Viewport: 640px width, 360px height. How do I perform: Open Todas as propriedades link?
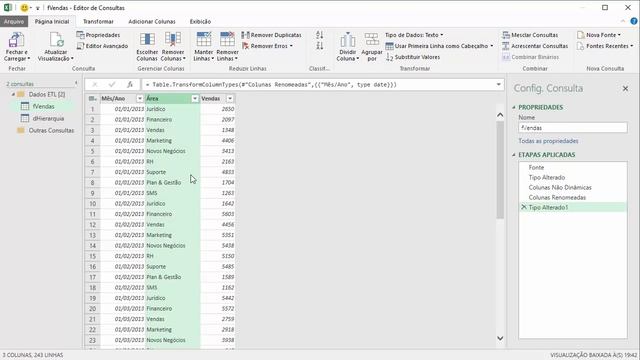pyautogui.click(x=548, y=141)
